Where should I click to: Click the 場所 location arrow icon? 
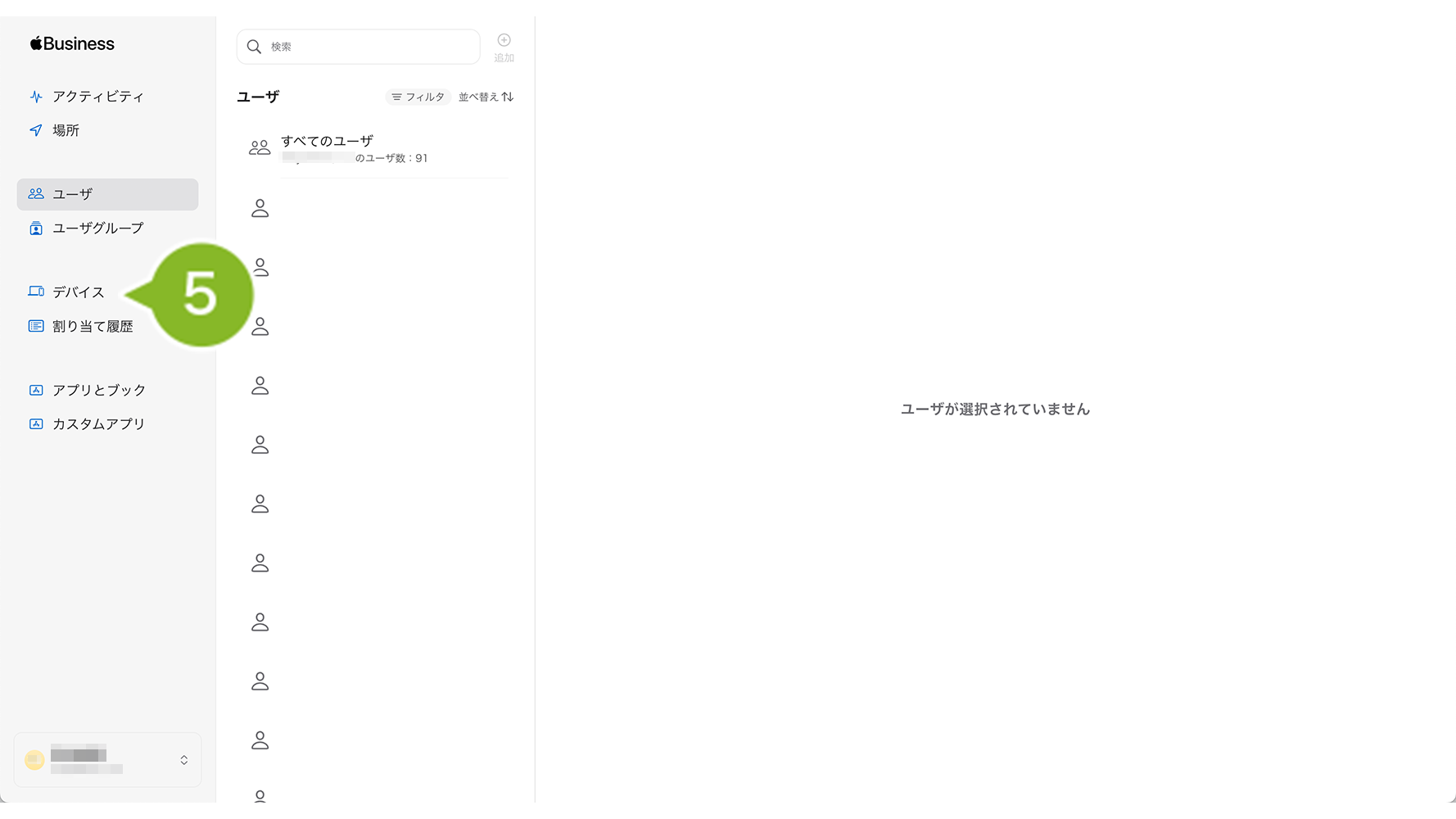[36, 130]
